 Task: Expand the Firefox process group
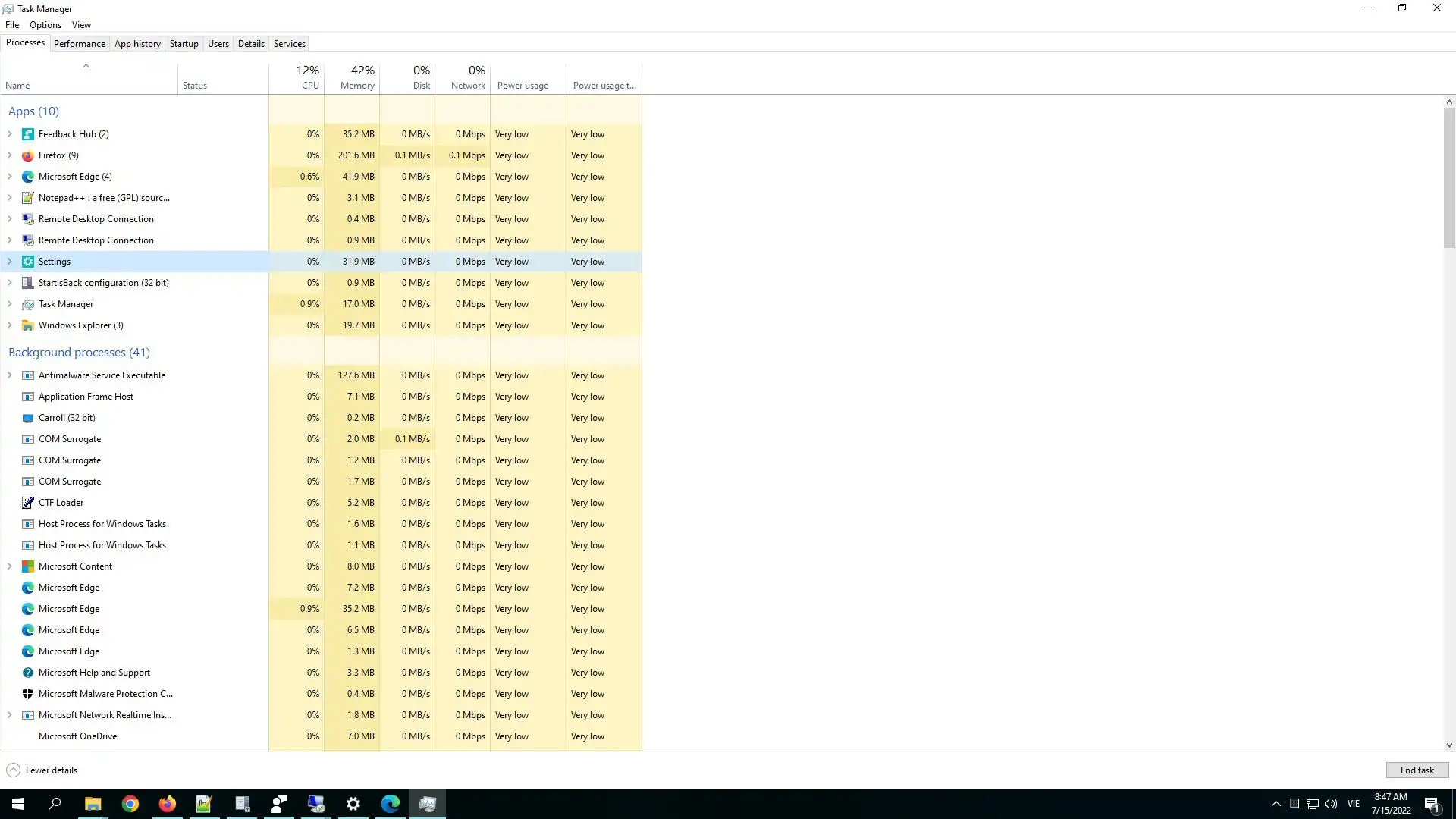click(x=10, y=155)
